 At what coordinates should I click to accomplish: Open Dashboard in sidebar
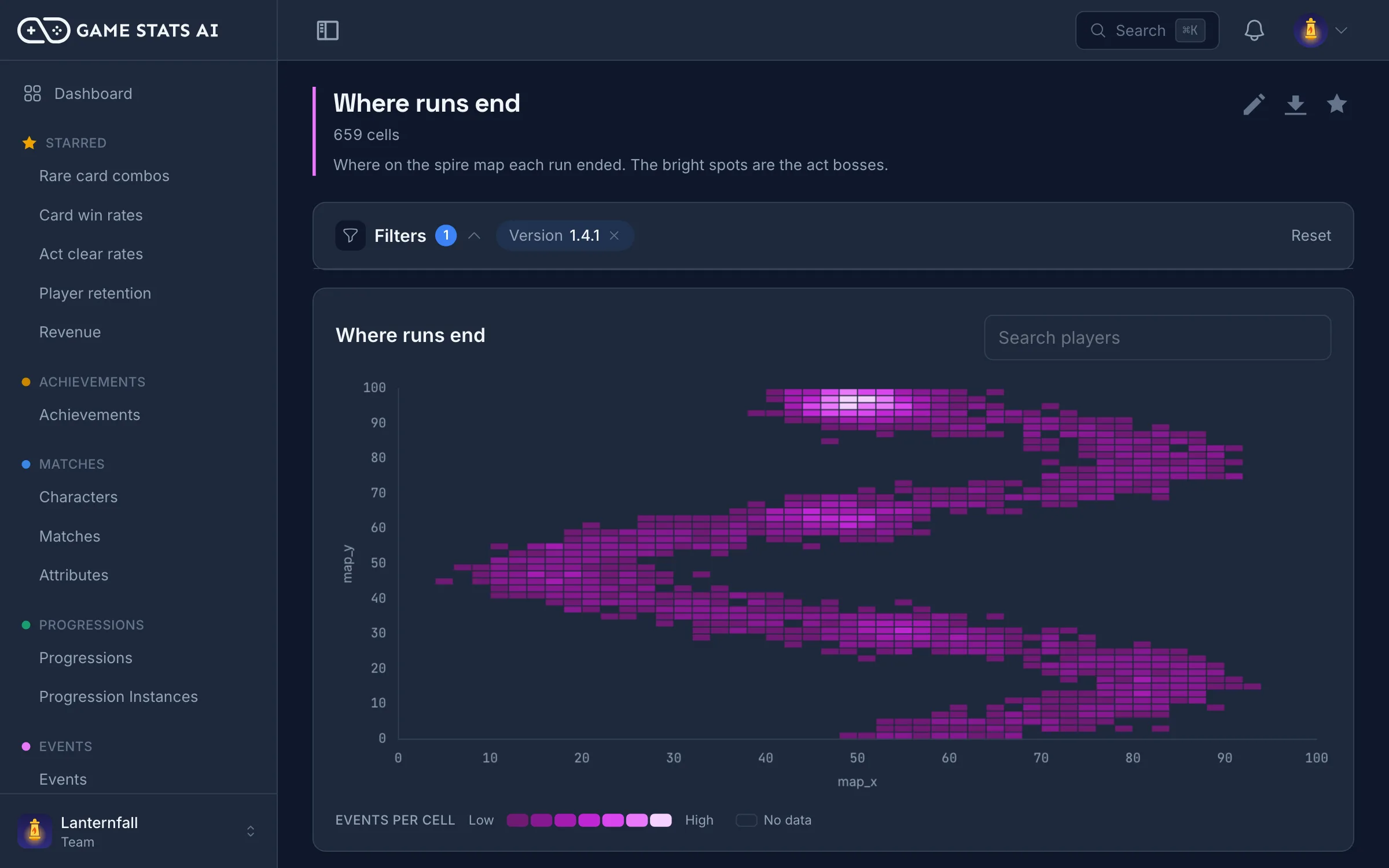pyautogui.click(x=93, y=93)
